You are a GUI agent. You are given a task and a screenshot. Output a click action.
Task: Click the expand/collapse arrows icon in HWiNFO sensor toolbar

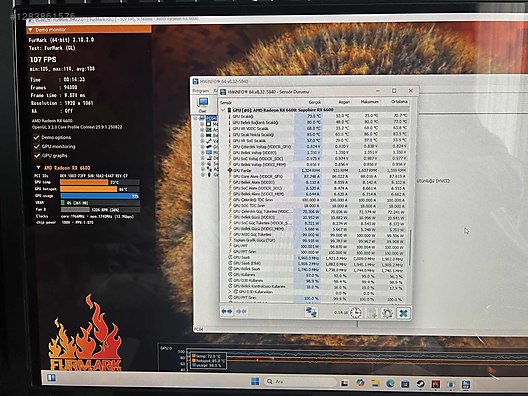pyautogui.click(x=227, y=311)
